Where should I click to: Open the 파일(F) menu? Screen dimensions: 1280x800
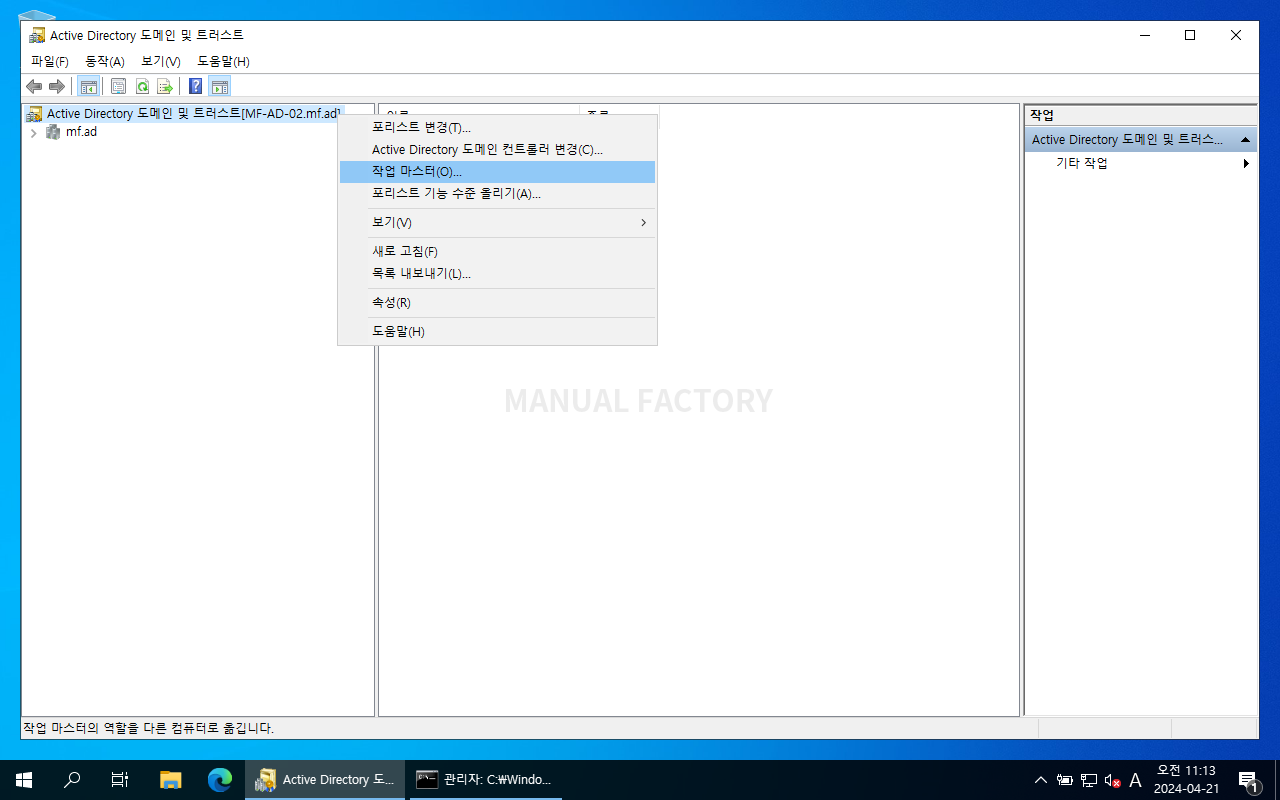(x=50, y=61)
